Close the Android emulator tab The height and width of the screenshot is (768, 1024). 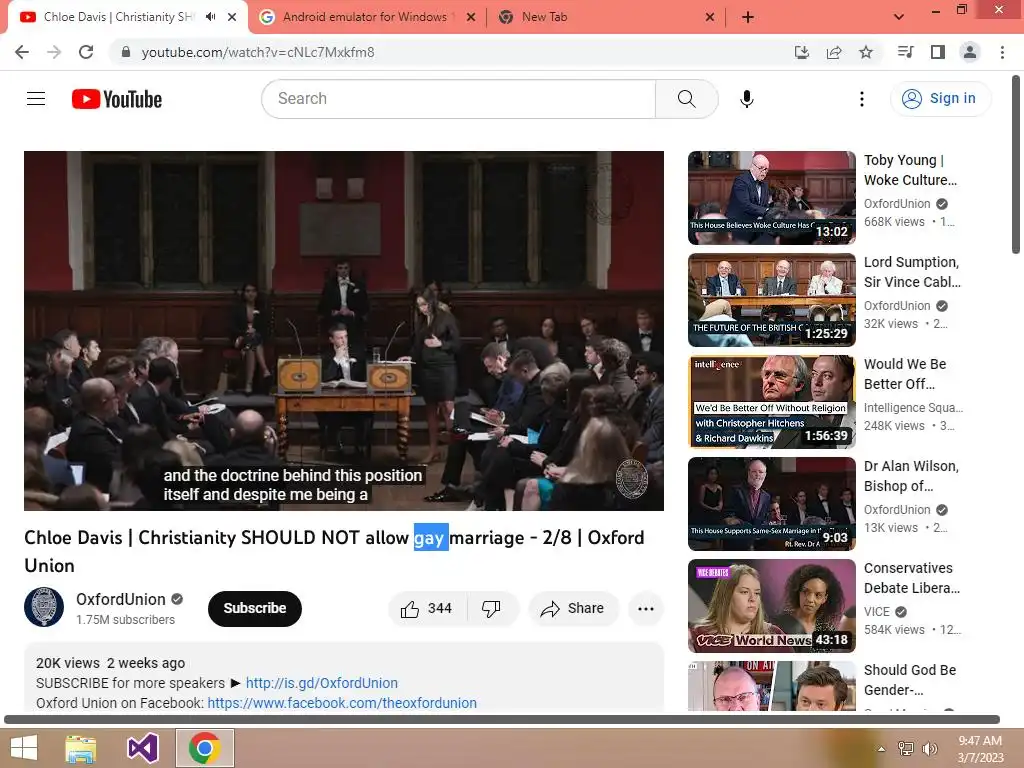click(471, 17)
